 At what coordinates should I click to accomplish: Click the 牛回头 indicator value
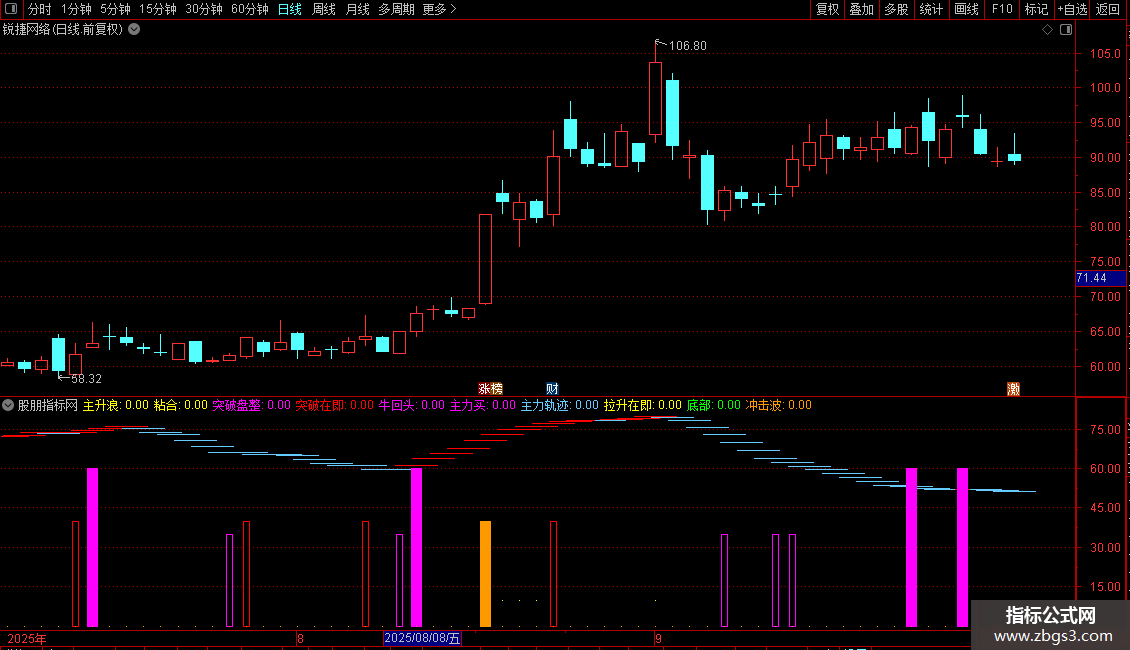pos(411,405)
